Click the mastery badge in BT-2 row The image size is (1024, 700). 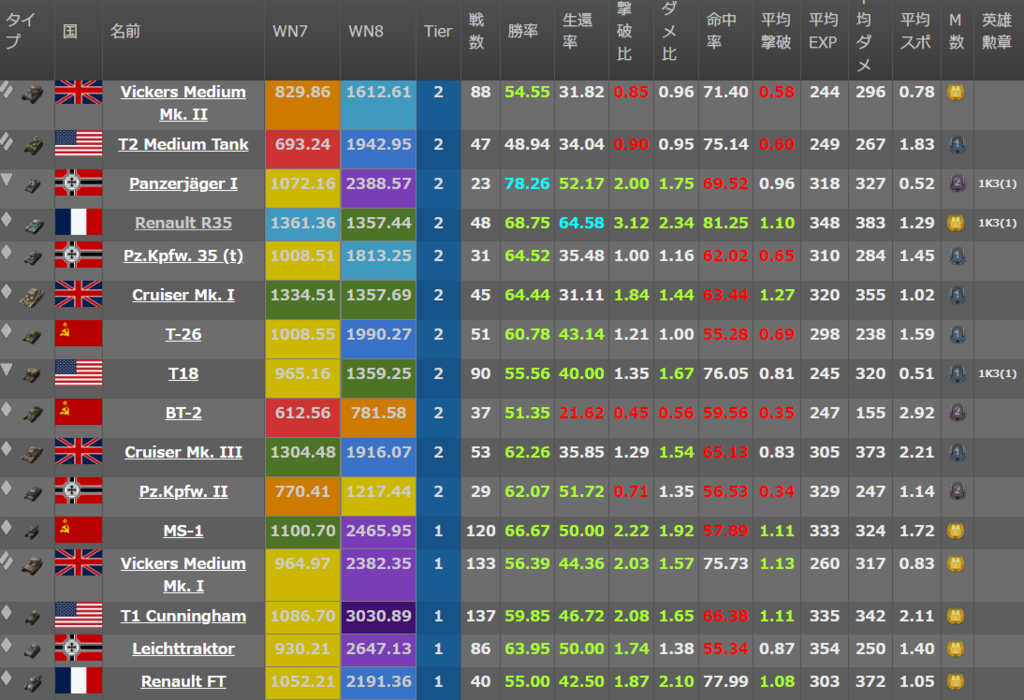(957, 413)
